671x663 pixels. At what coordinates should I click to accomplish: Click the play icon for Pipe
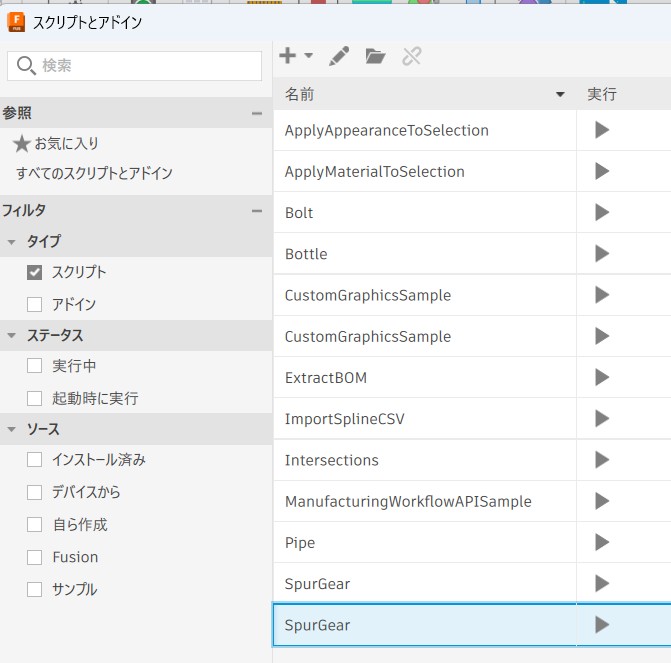pyautogui.click(x=602, y=542)
